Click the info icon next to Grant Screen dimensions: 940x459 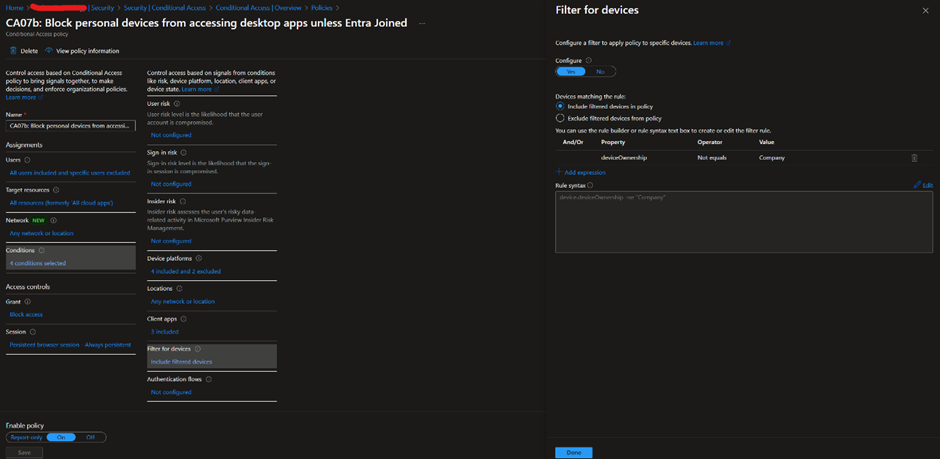(27, 301)
